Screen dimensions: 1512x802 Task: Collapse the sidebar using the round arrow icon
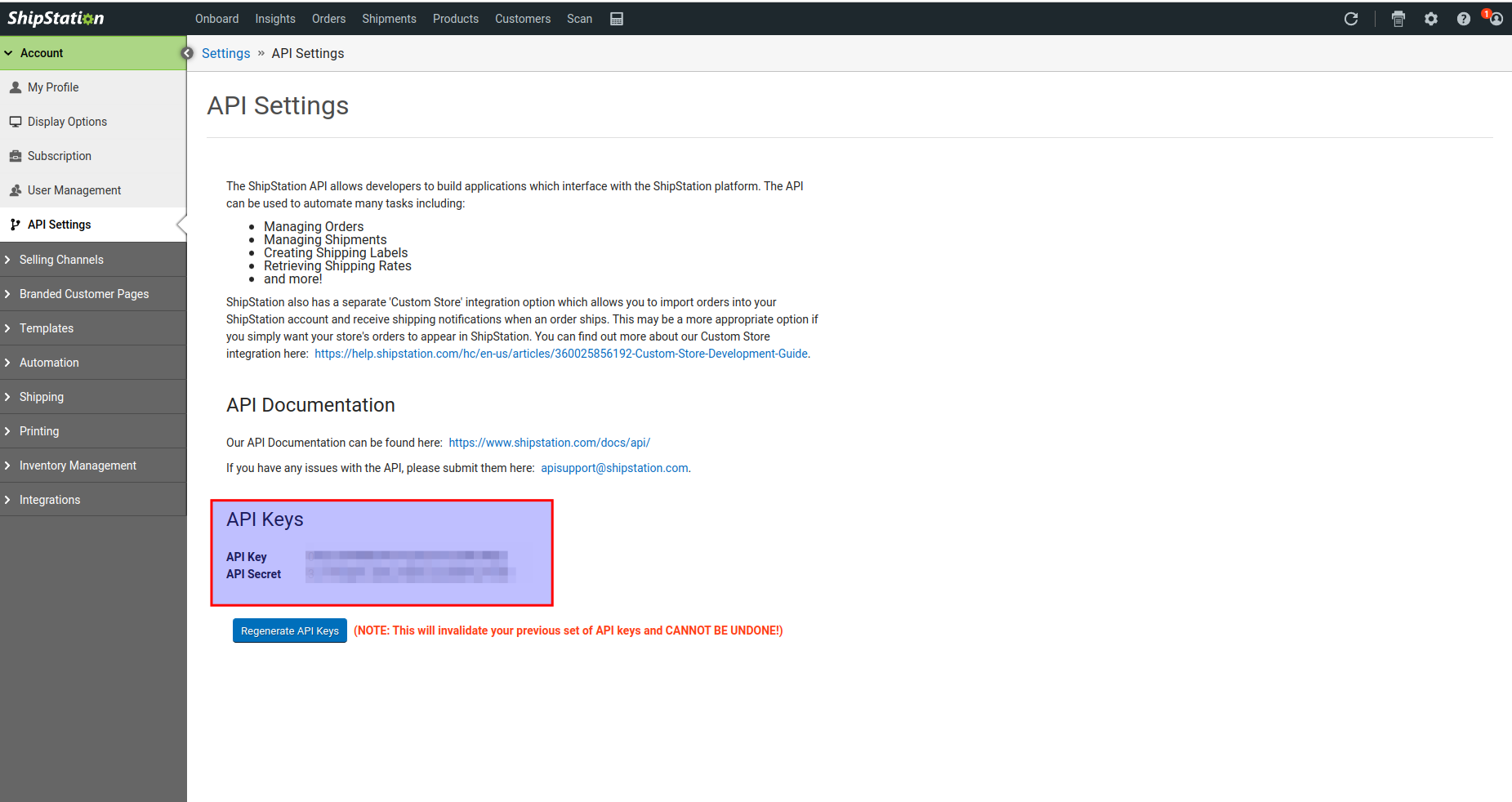tap(187, 53)
